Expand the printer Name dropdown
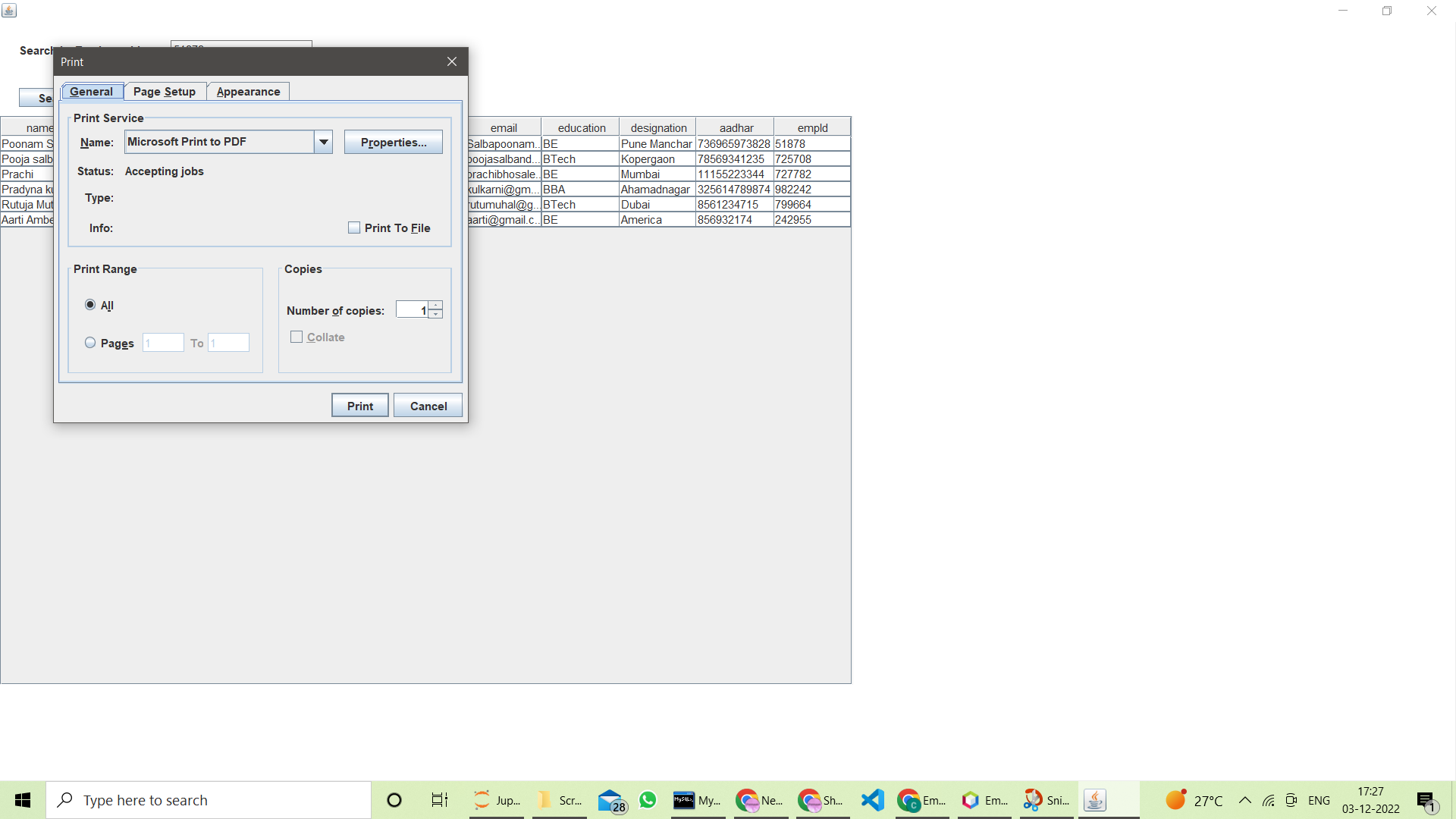The width and height of the screenshot is (1456, 819). 324,142
